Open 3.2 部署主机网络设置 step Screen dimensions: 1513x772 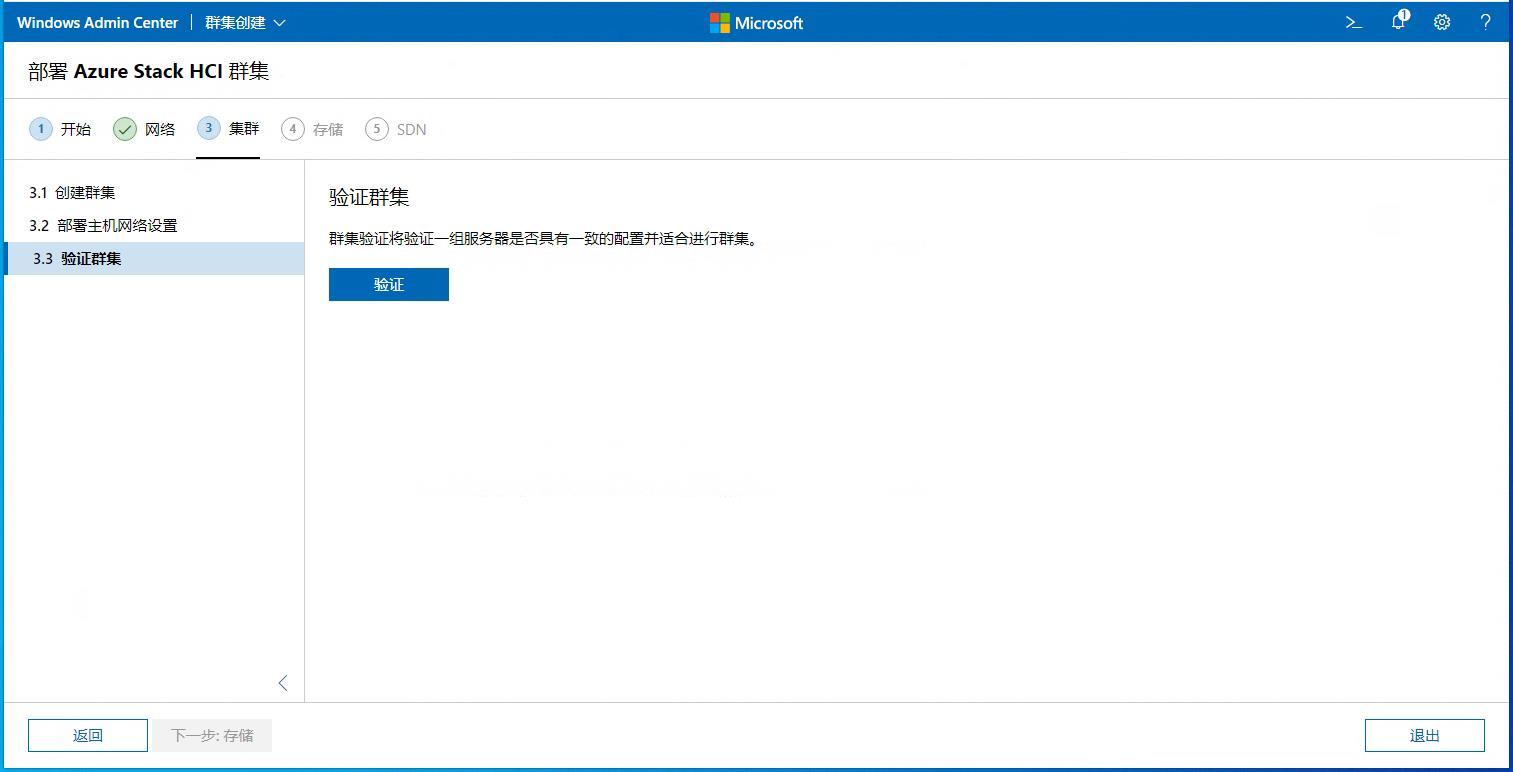click(x=154, y=225)
